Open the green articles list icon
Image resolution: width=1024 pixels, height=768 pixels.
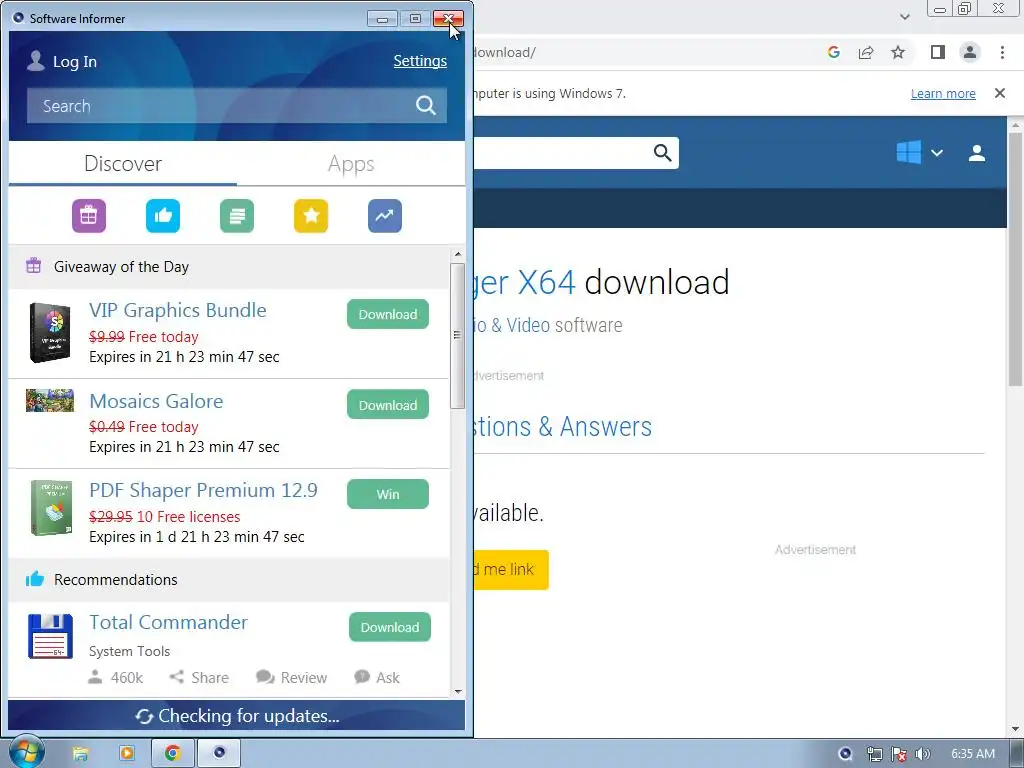point(237,216)
